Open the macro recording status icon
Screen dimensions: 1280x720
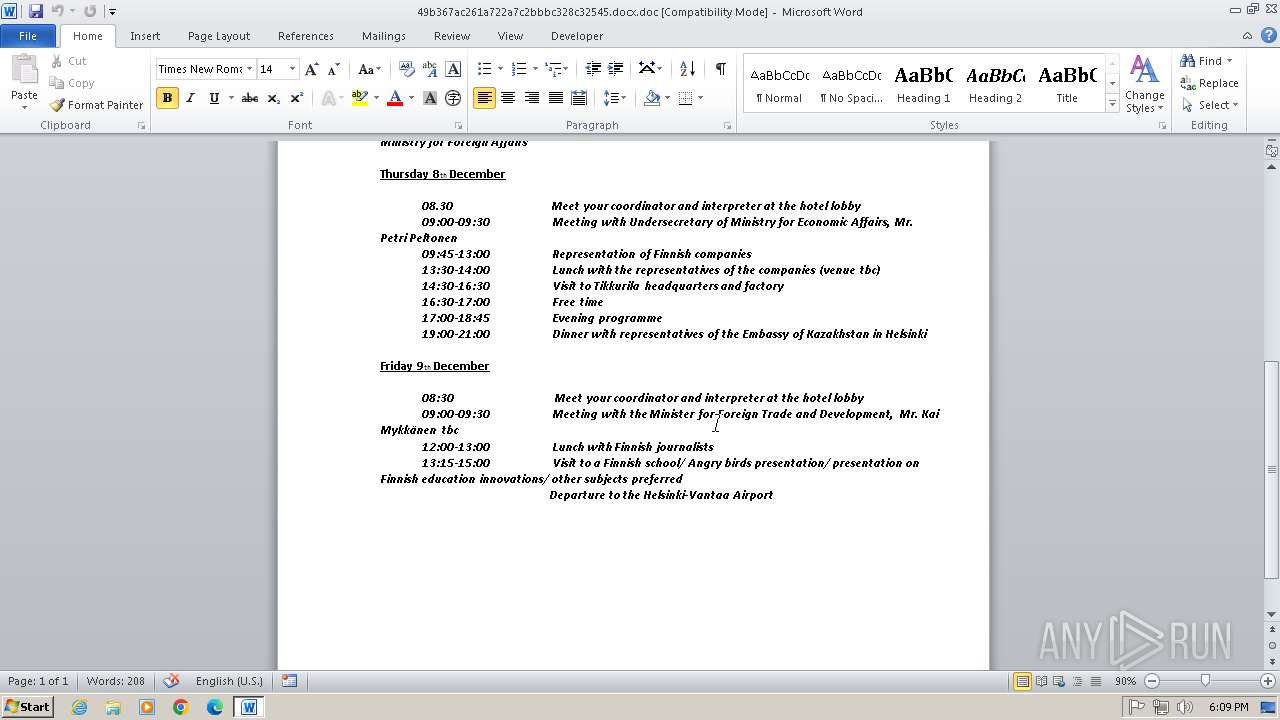(x=289, y=681)
